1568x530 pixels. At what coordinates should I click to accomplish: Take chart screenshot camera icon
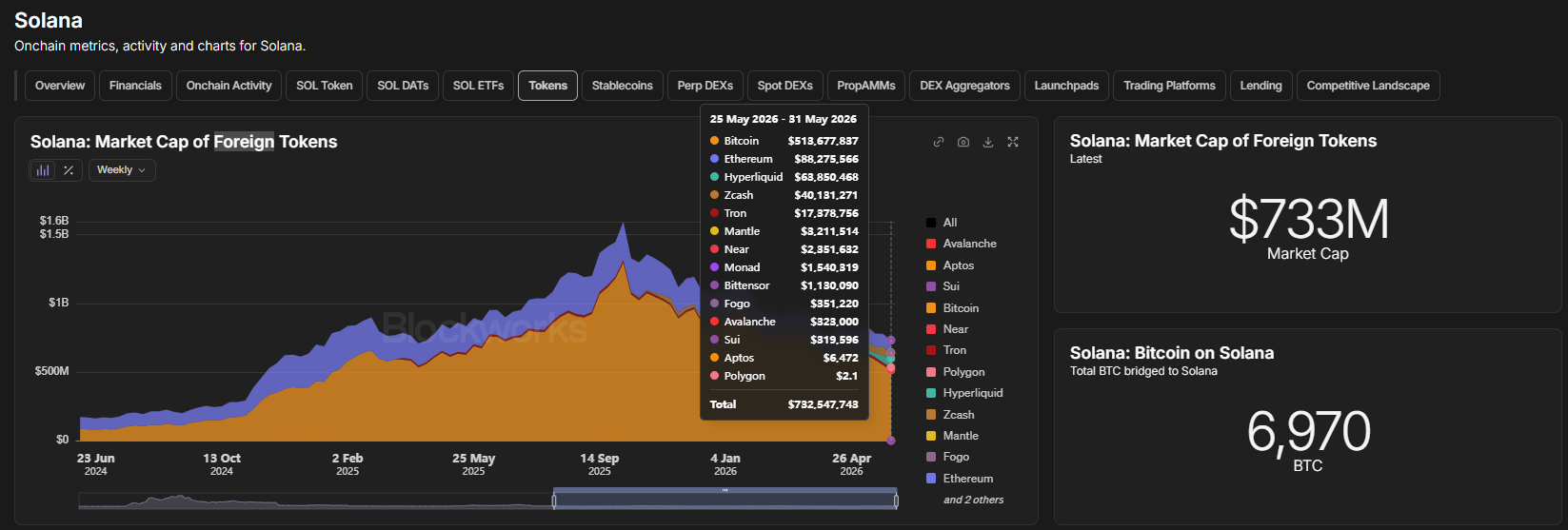pyautogui.click(x=963, y=142)
